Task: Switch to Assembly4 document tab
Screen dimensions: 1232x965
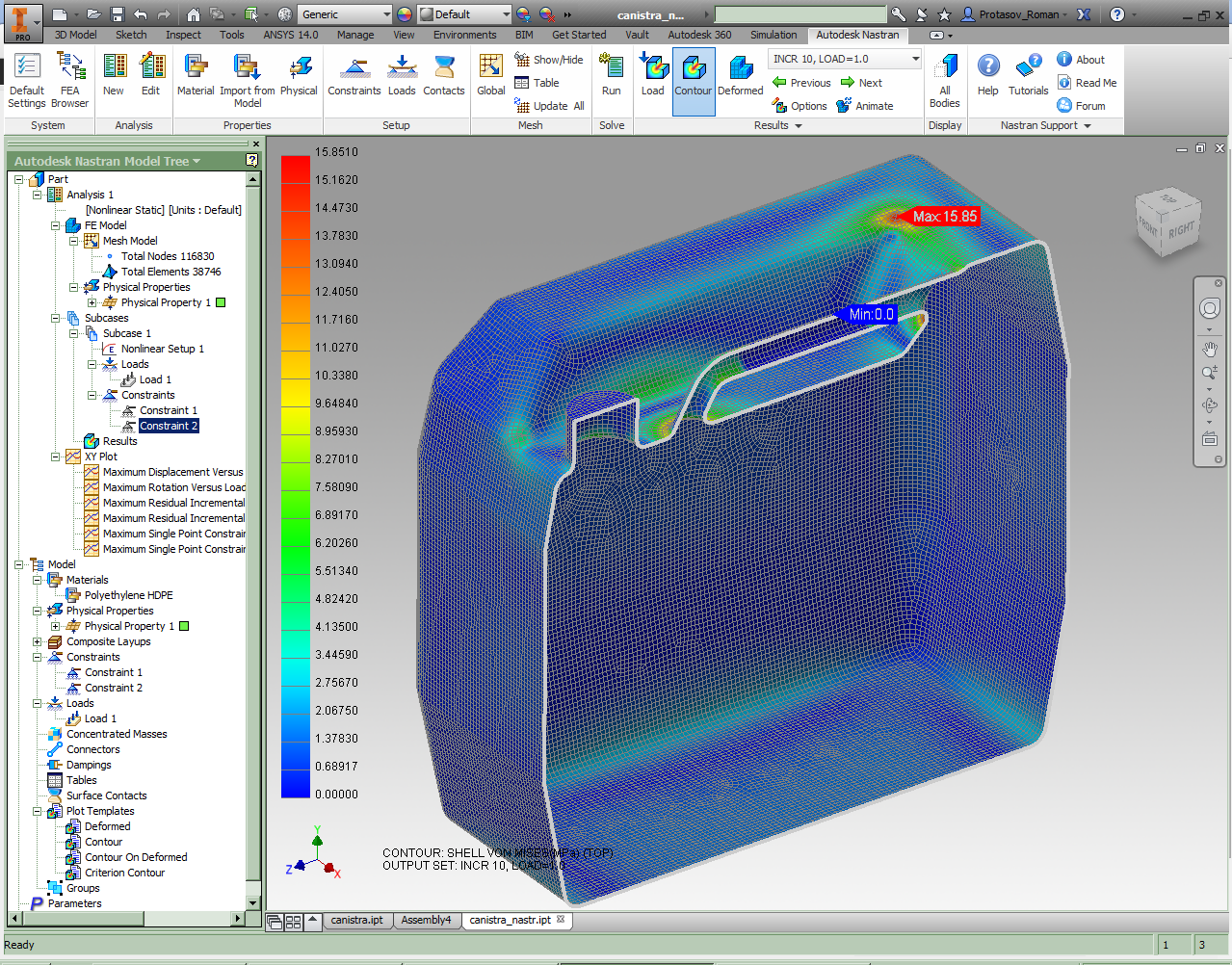Action: click(x=426, y=920)
